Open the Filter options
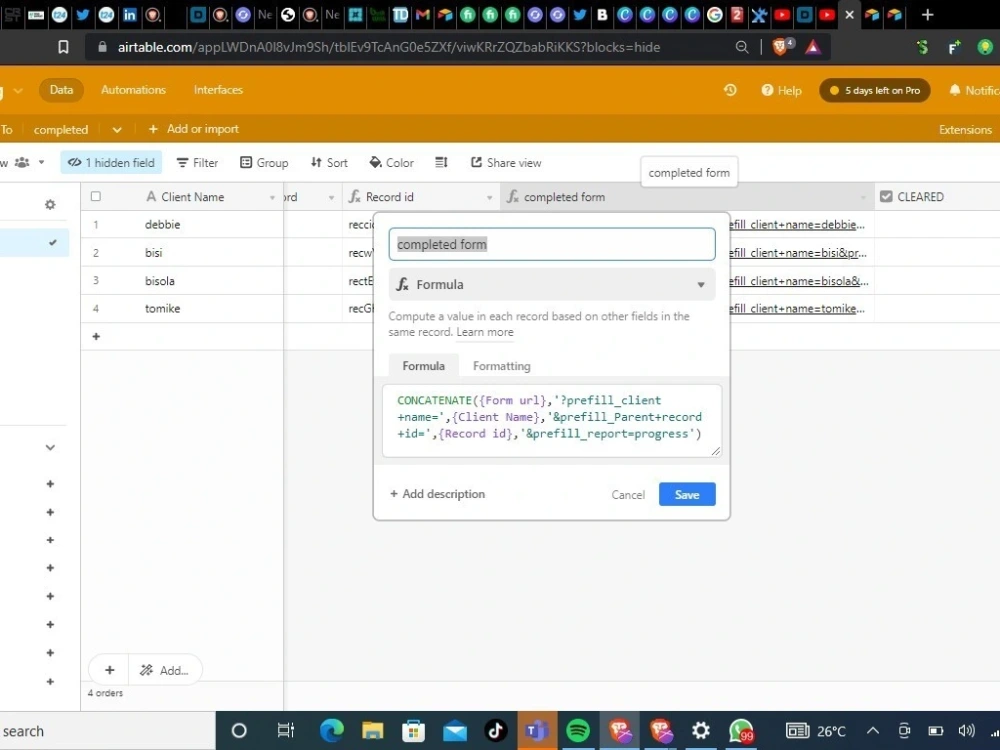The height and width of the screenshot is (750, 1000). pos(197,163)
